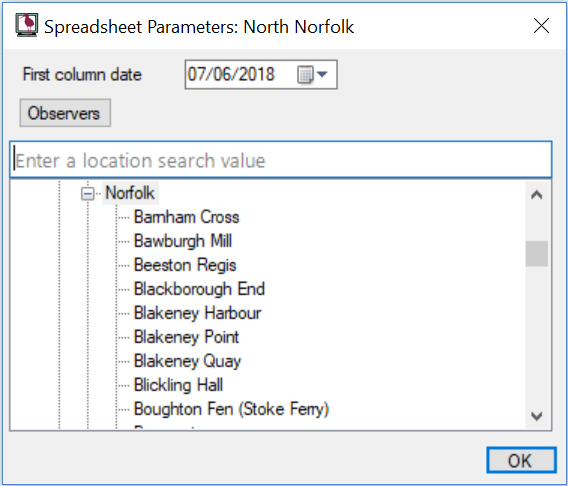Select Barnham Cross location
568x486 pixels.
[x=187, y=217]
